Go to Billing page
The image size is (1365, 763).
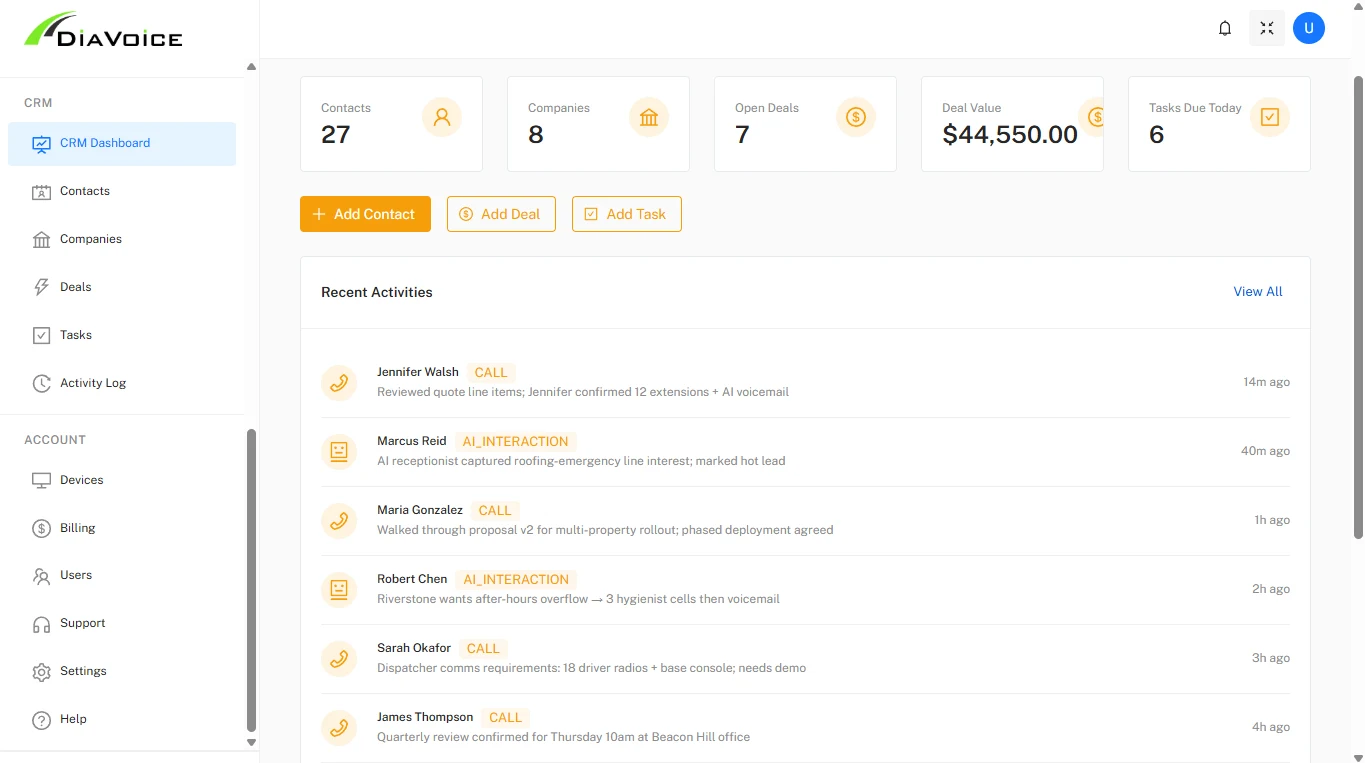122,529
